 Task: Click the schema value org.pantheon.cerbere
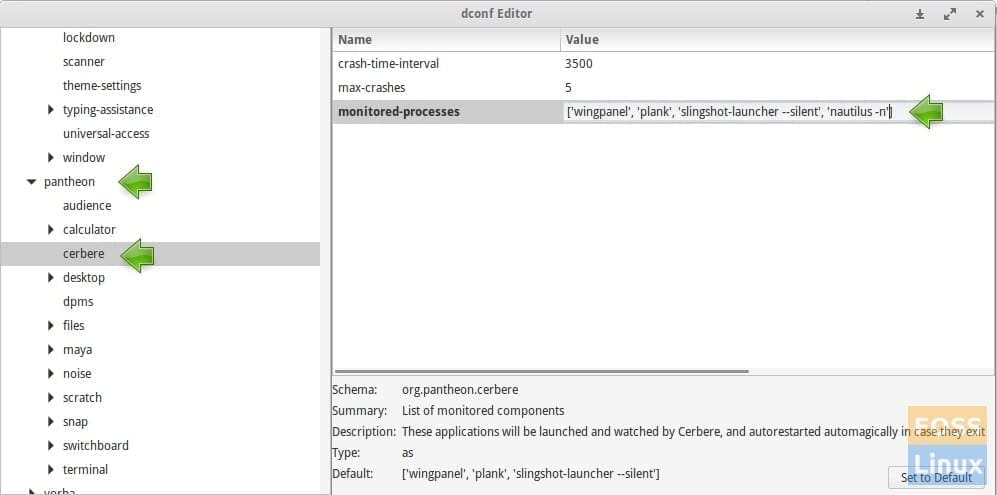click(460, 389)
